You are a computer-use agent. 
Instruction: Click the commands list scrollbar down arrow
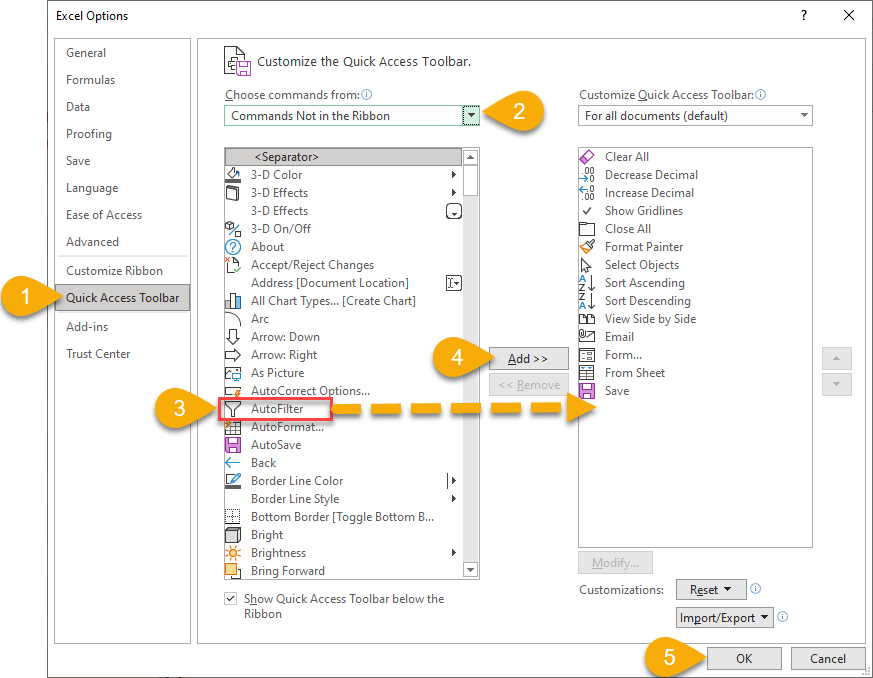tap(471, 571)
